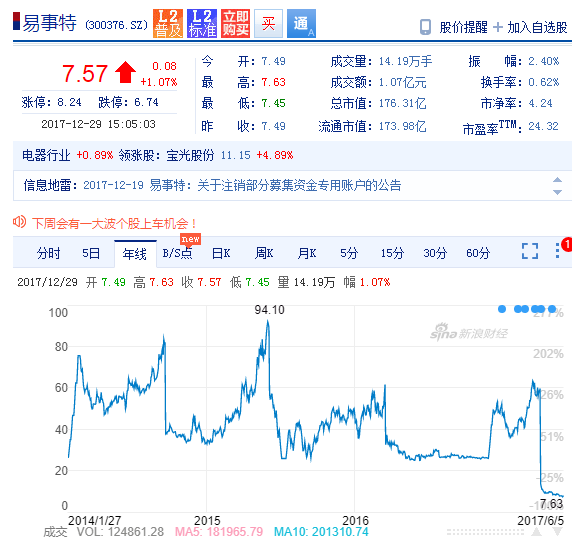Open the 下周会有一大波个股上车机会 promo link

point(115,223)
